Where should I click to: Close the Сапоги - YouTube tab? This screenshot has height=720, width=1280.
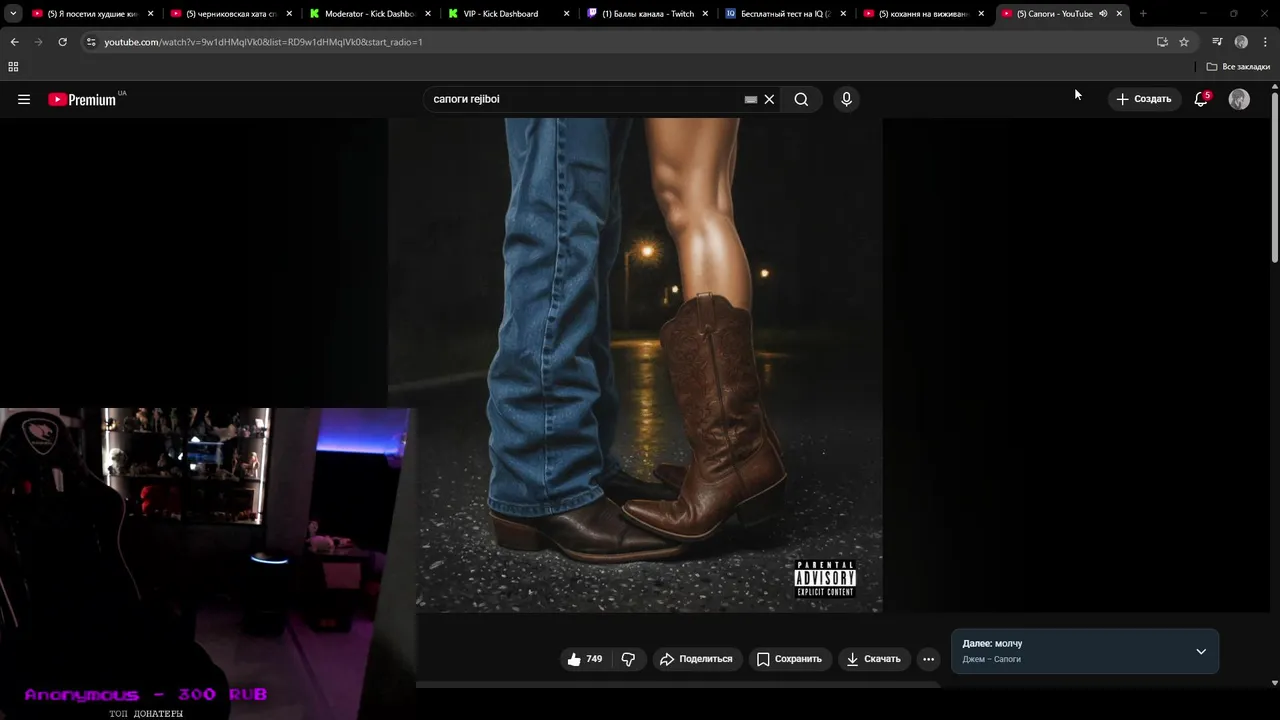(x=1119, y=14)
